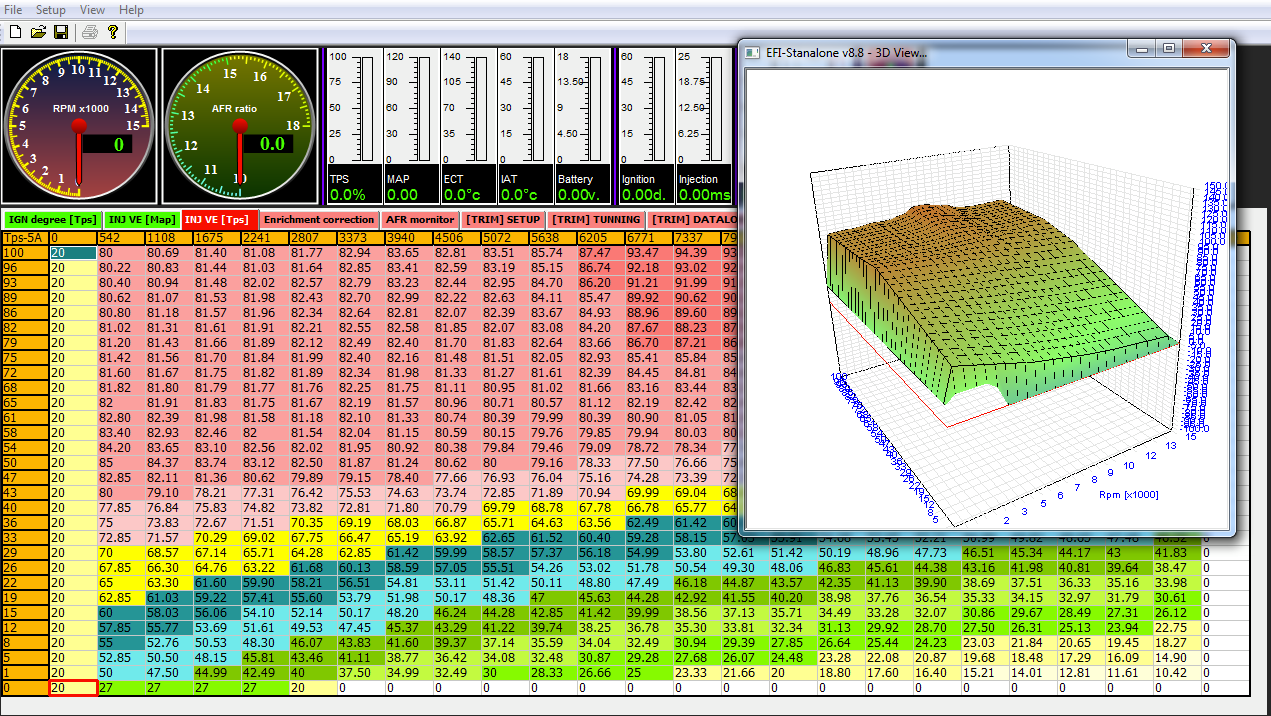Select the red-outlined cell in row 0
Screen dimensions: 1271x716
(73, 688)
